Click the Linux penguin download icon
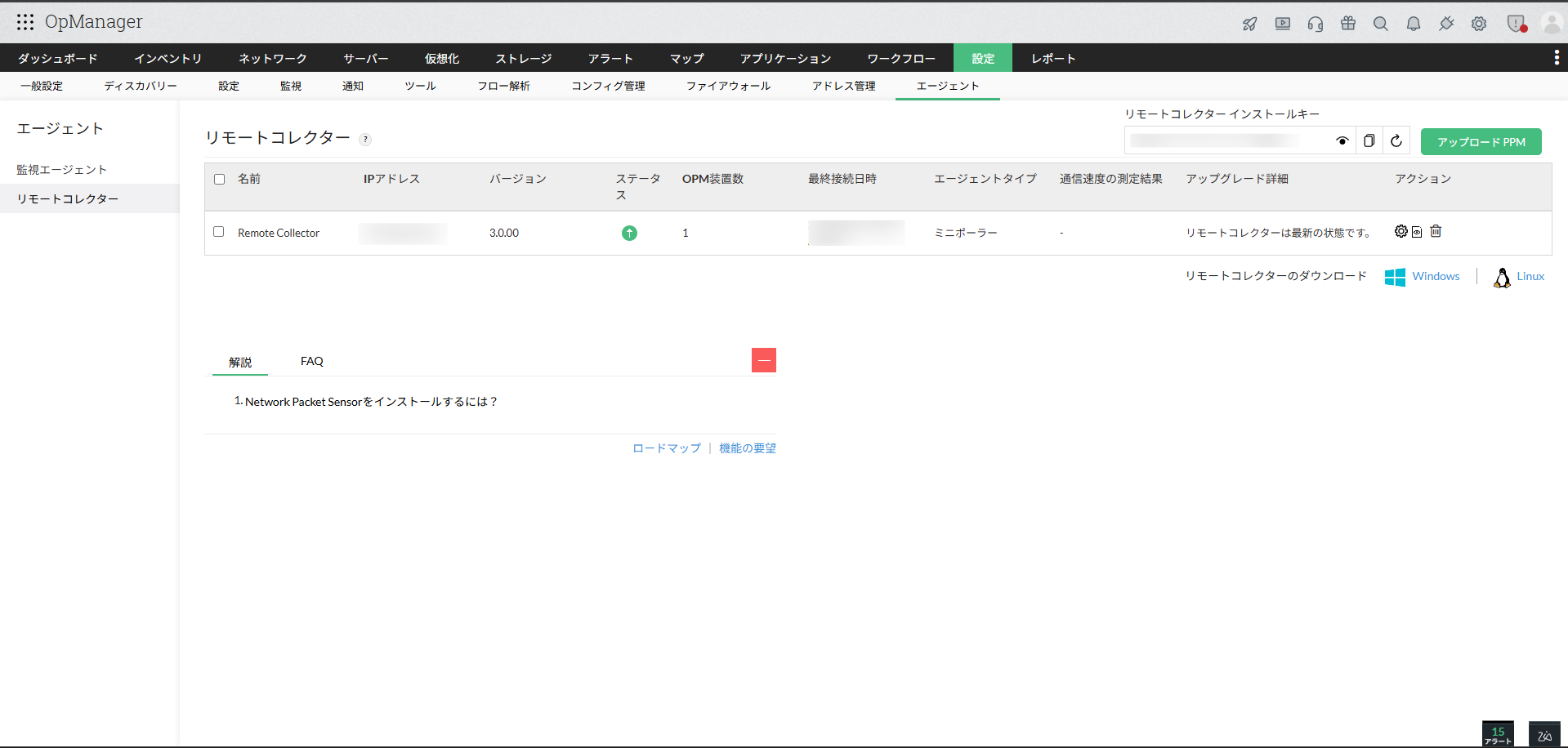The image size is (1568, 748). click(x=1502, y=278)
